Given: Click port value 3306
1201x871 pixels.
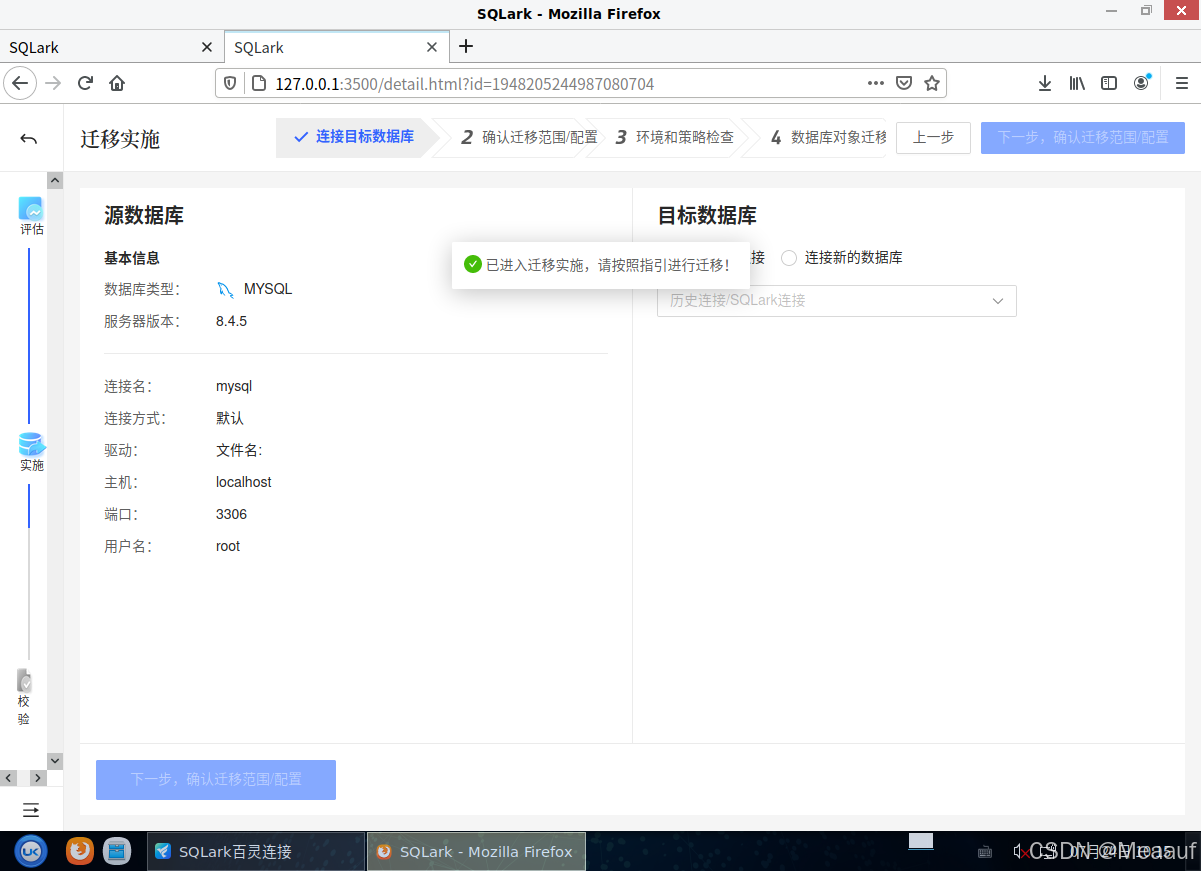Looking at the screenshot, I should (x=231, y=514).
